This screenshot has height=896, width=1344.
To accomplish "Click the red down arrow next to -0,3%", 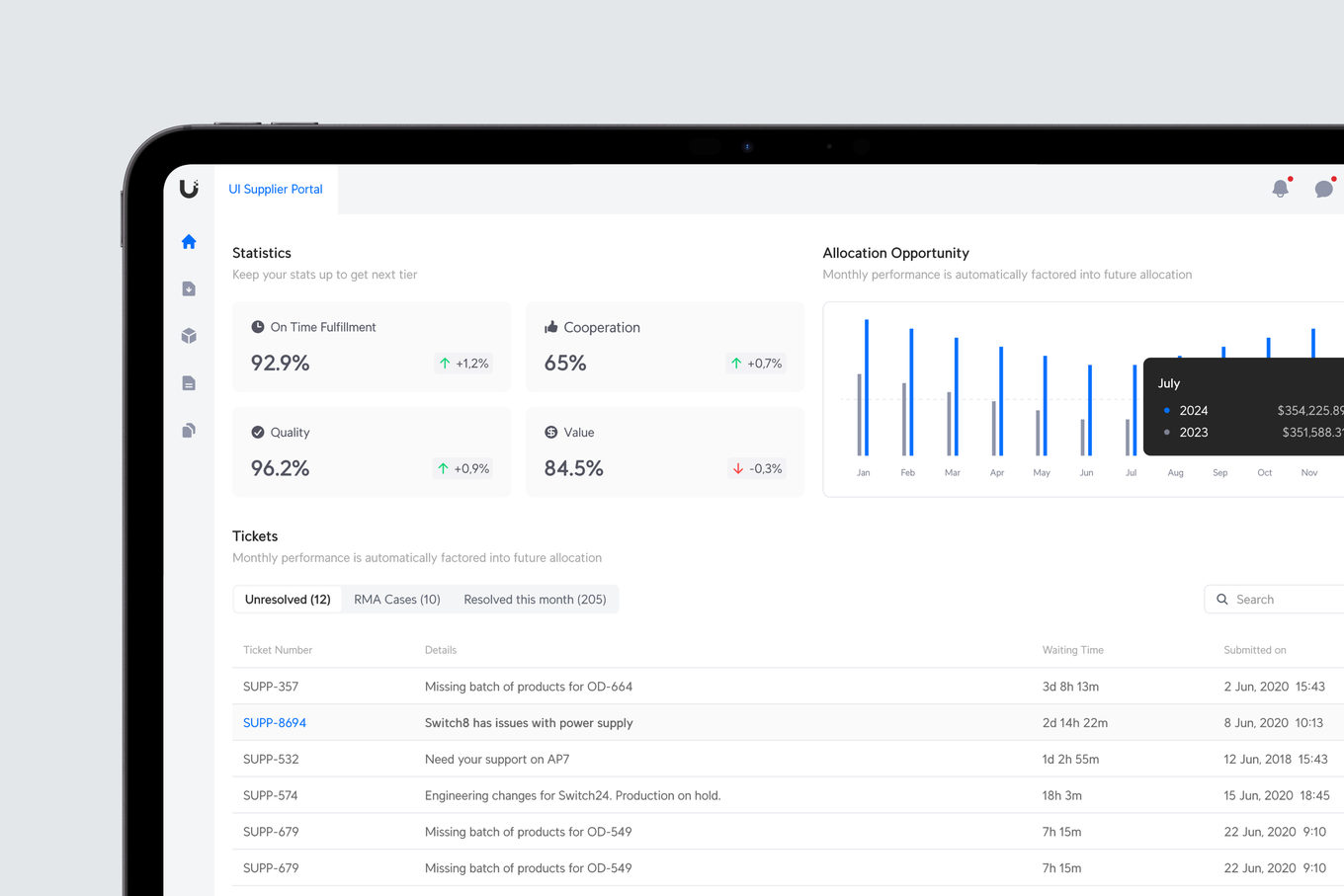I will coord(738,468).
